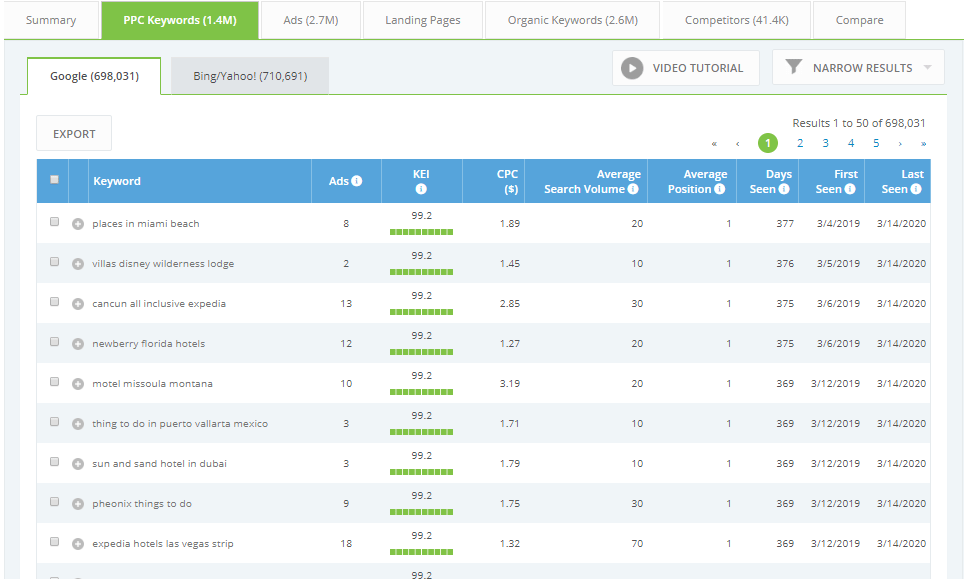Toggle the select-all checkbox in table header

tap(54, 180)
